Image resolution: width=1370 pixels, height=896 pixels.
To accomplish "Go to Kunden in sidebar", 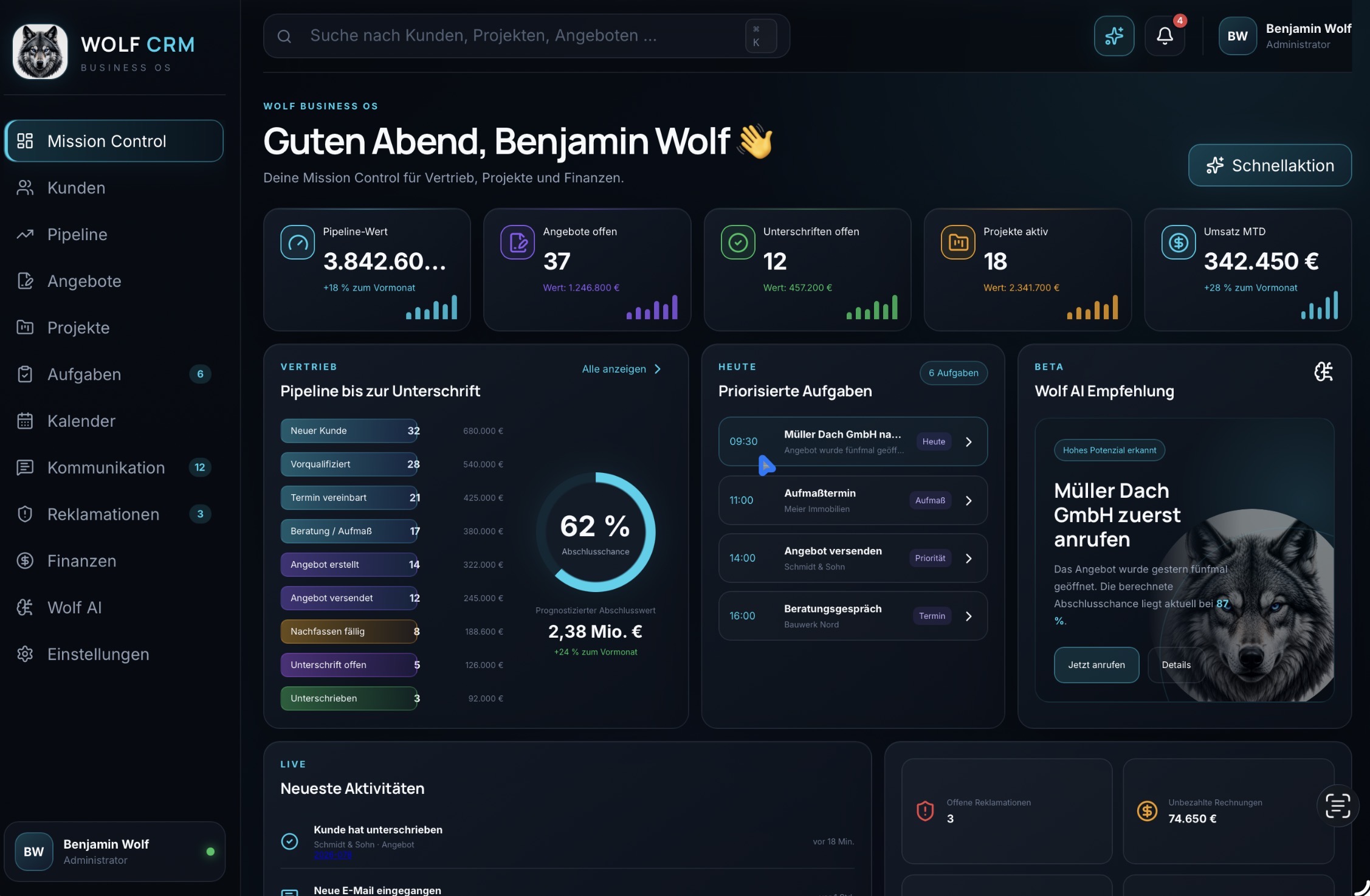I will [114, 188].
